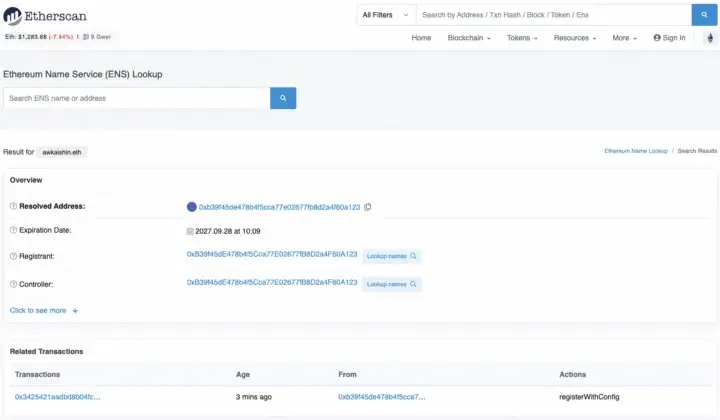Click Expiration Date help icon
720x420 pixels.
13,230
